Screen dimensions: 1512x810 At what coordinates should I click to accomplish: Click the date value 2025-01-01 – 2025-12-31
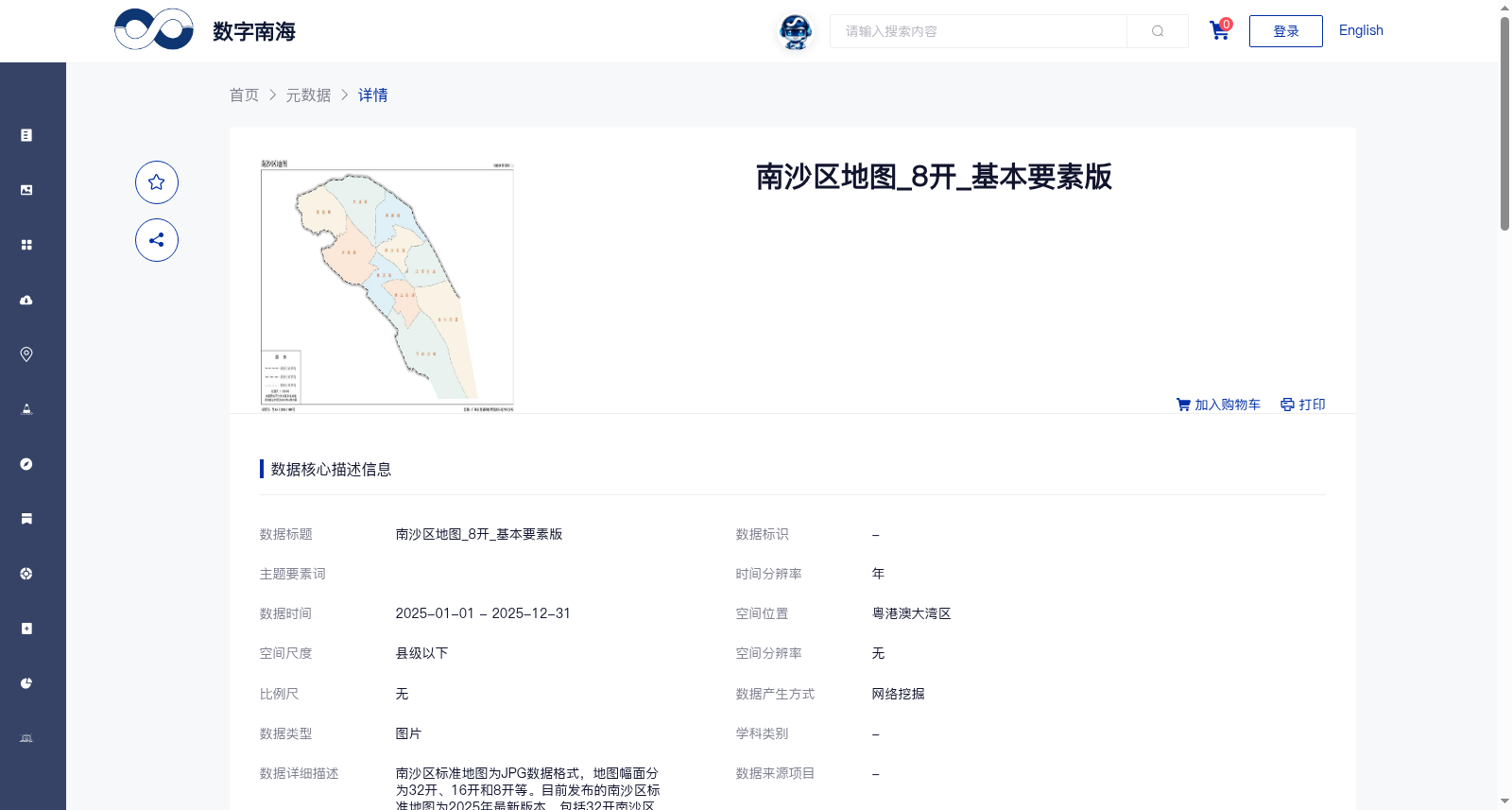[483, 613]
